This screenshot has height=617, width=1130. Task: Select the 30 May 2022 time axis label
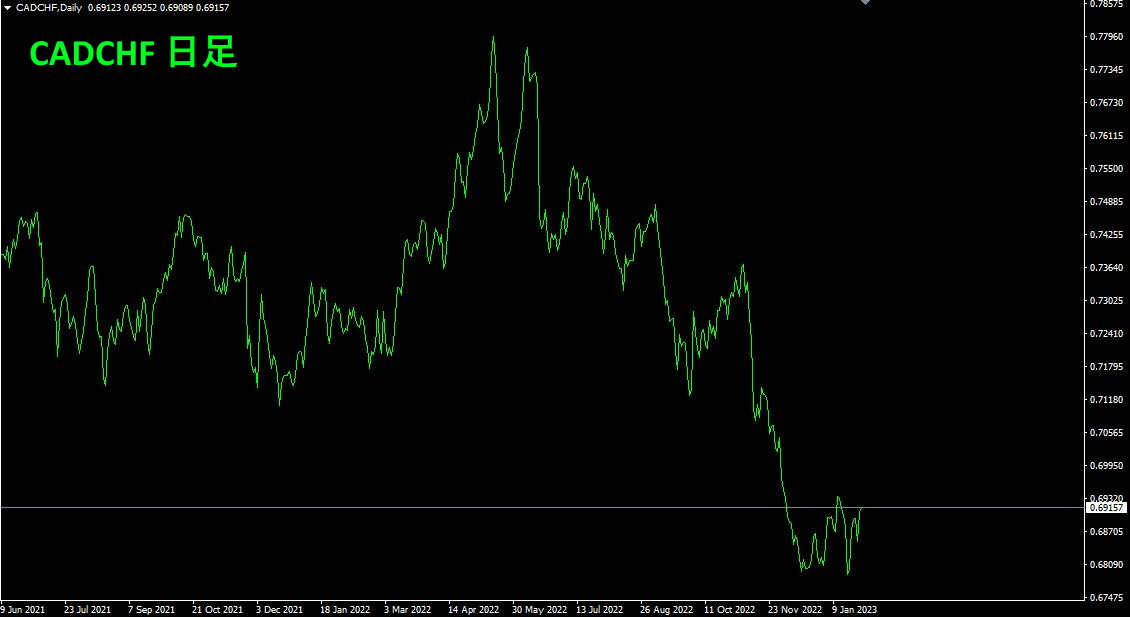[x=540, y=610]
